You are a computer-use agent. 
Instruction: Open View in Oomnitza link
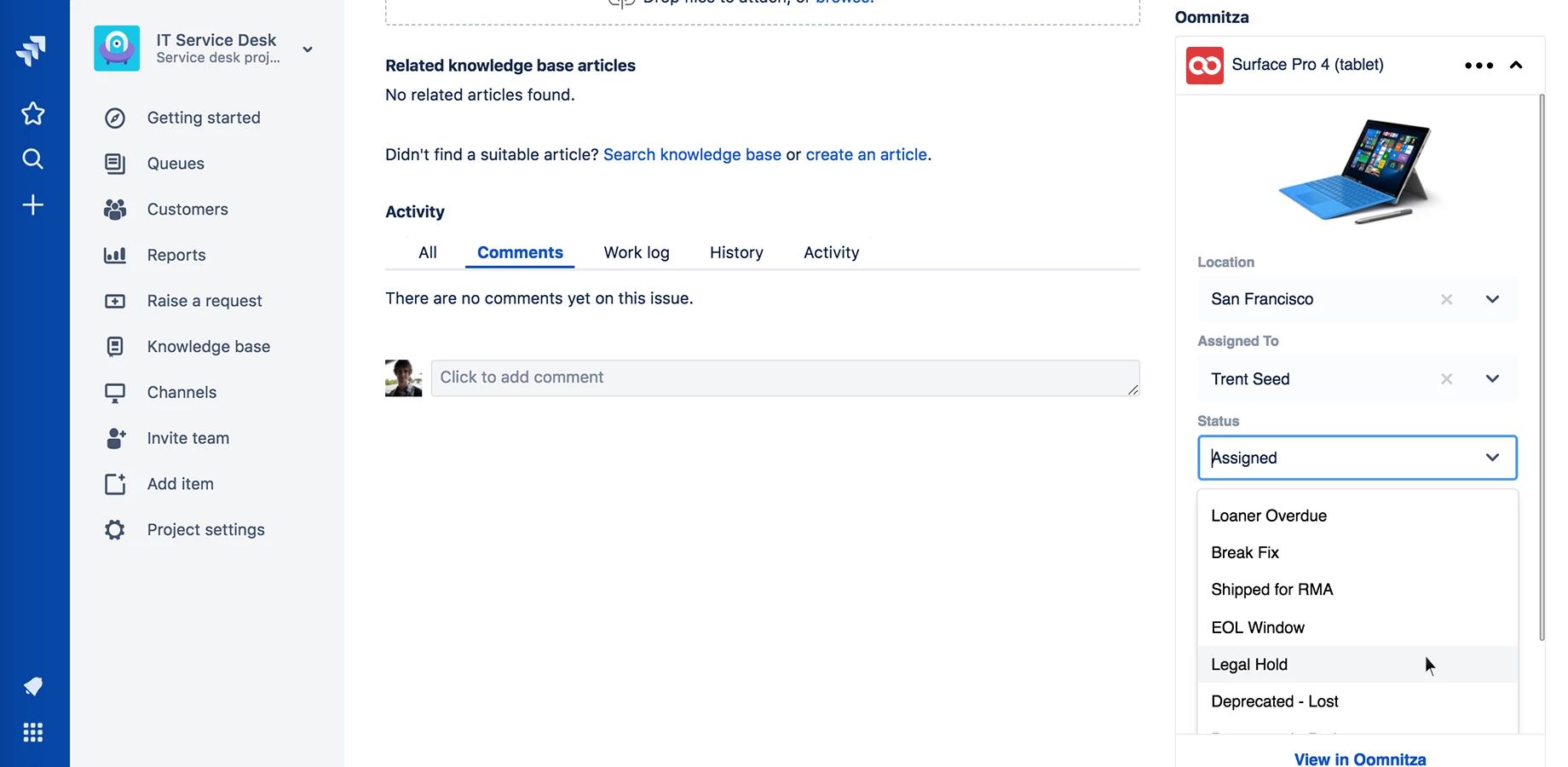pyautogui.click(x=1360, y=758)
